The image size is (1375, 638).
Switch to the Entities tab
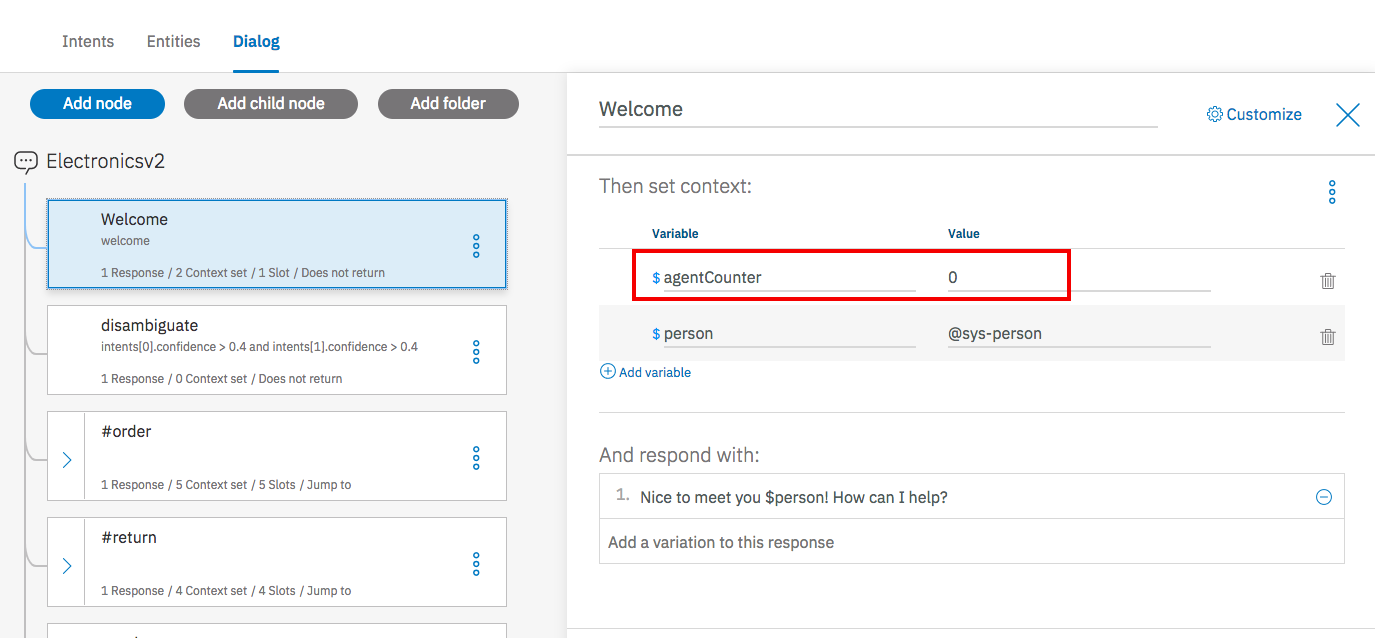point(172,41)
